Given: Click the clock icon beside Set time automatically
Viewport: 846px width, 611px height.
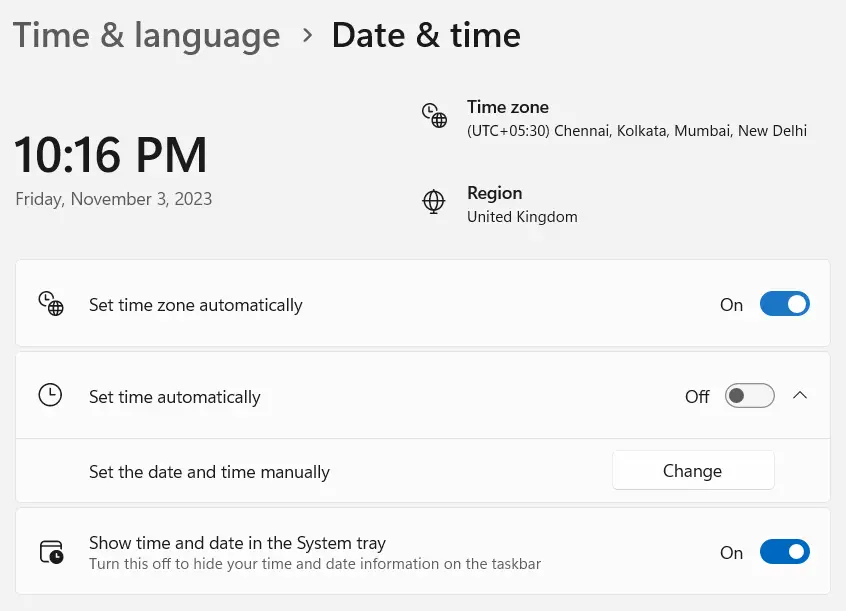Looking at the screenshot, I should click(x=50, y=395).
